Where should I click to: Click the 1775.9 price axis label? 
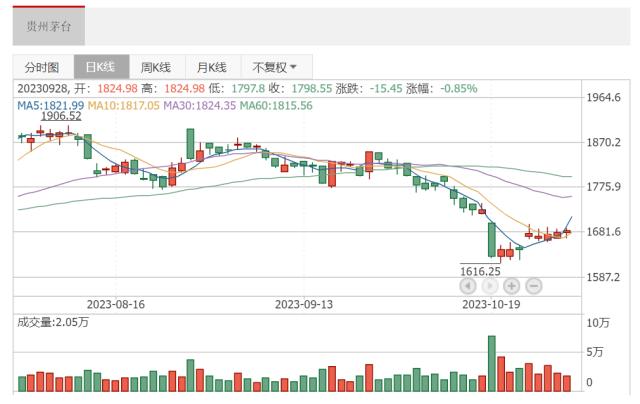coord(603,187)
